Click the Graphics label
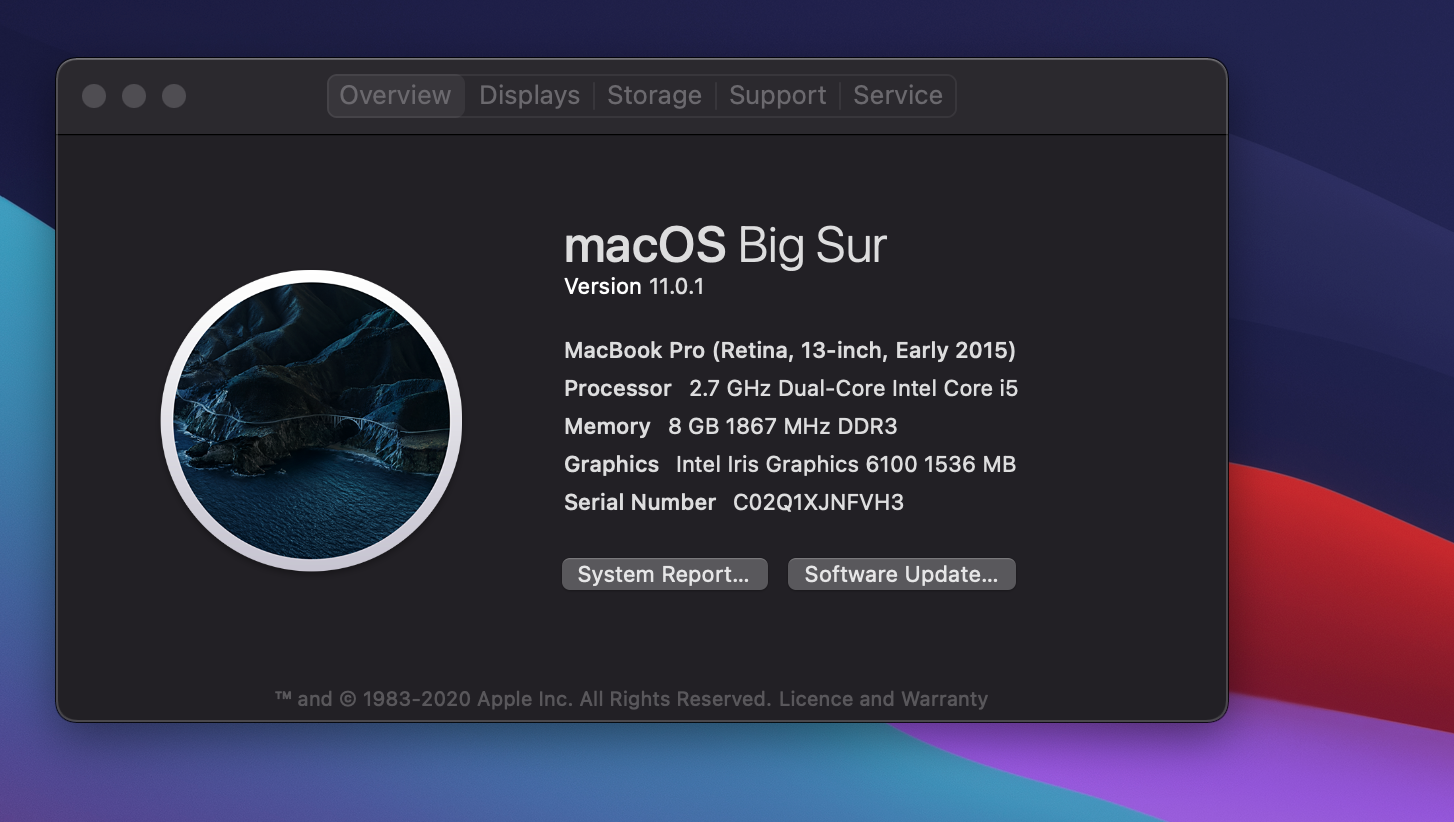This screenshot has width=1454, height=822. pos(611,464)
